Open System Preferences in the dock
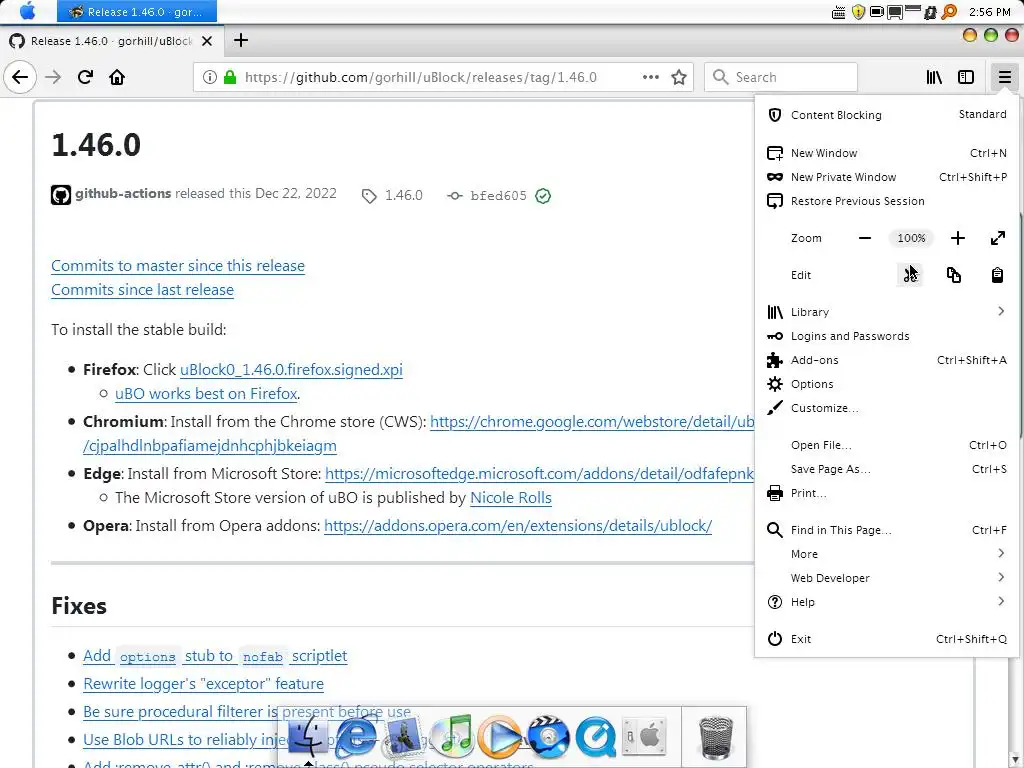The image size is (1024, 768). [x=644, y=737]
